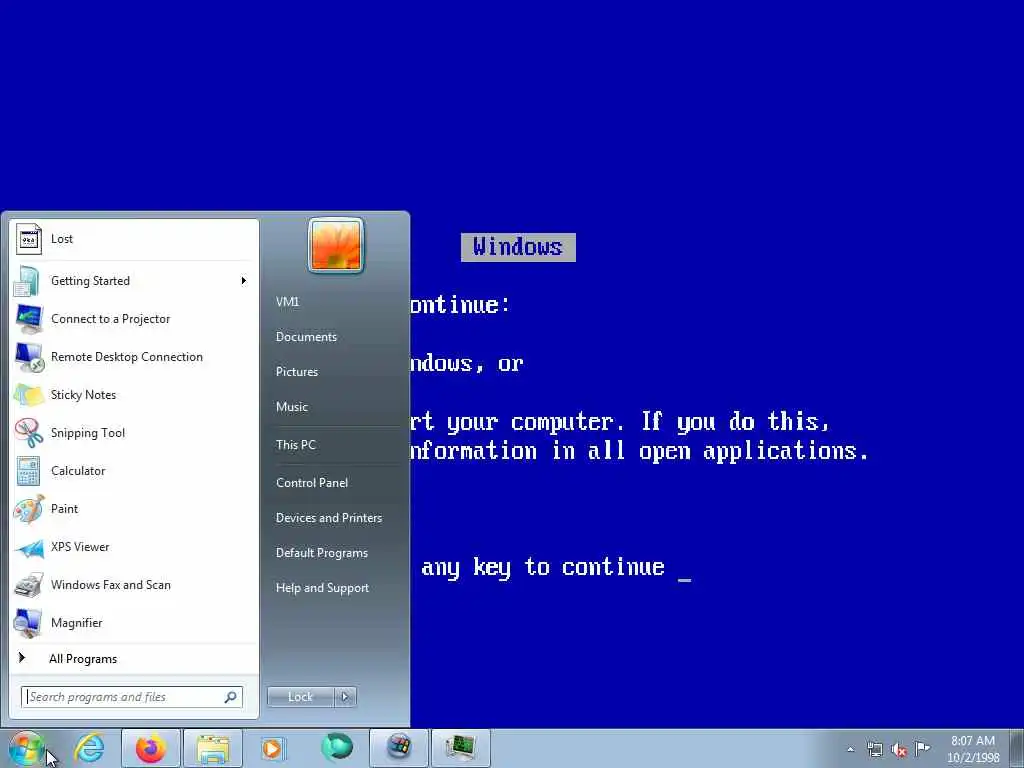Image resolution: width=1024 pixels, height=768 pixels.
Task: Open File Explorer folder taskbar icon
Action: pos(213,748)
